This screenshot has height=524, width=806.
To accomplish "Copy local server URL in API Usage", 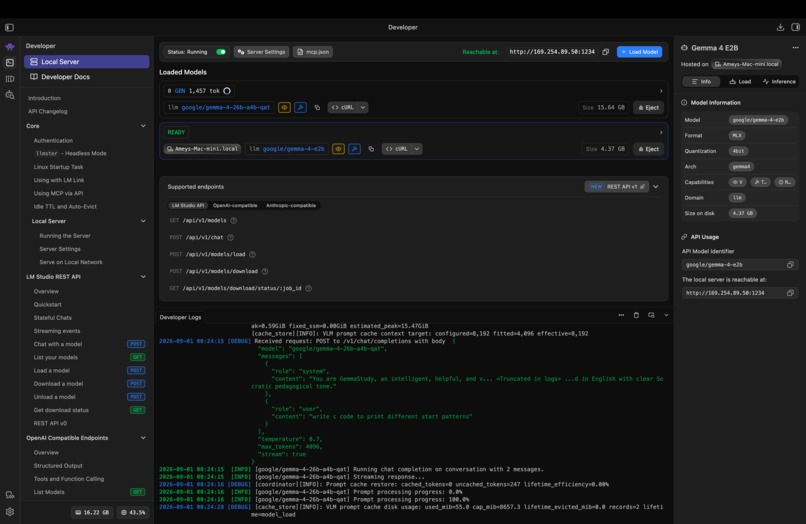I will pyautogui.click(x=790, y=293).
